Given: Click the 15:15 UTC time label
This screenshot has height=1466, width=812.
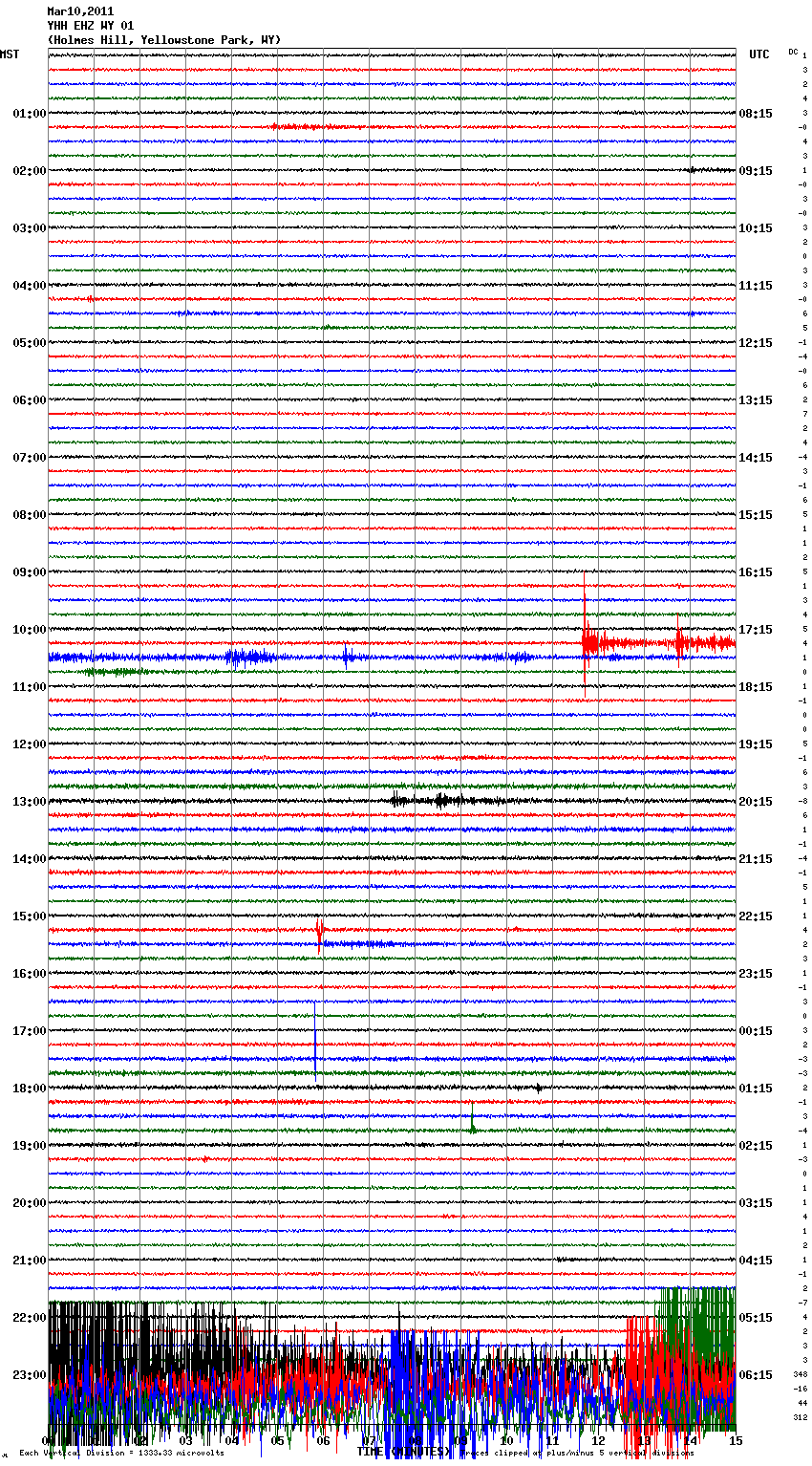Looking at the screenshot, I should pos(756,515).
